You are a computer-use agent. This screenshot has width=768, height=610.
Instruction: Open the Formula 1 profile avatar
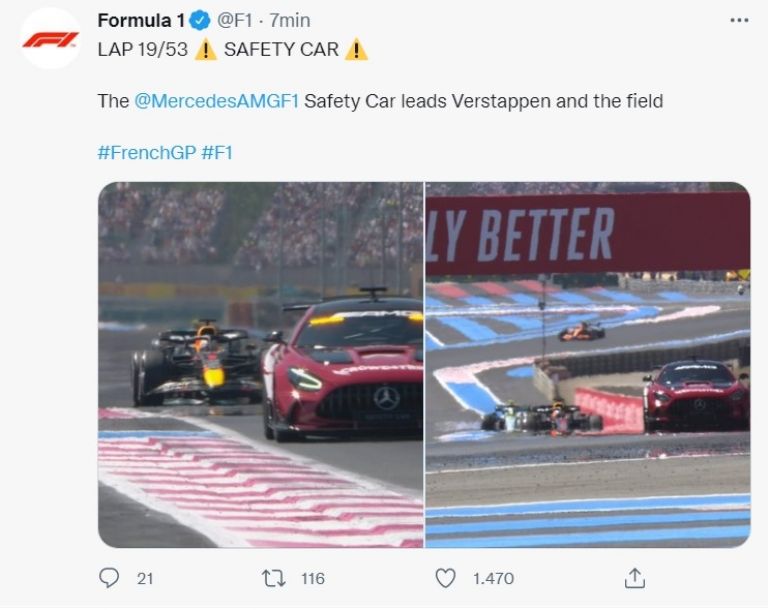point(50,38)
